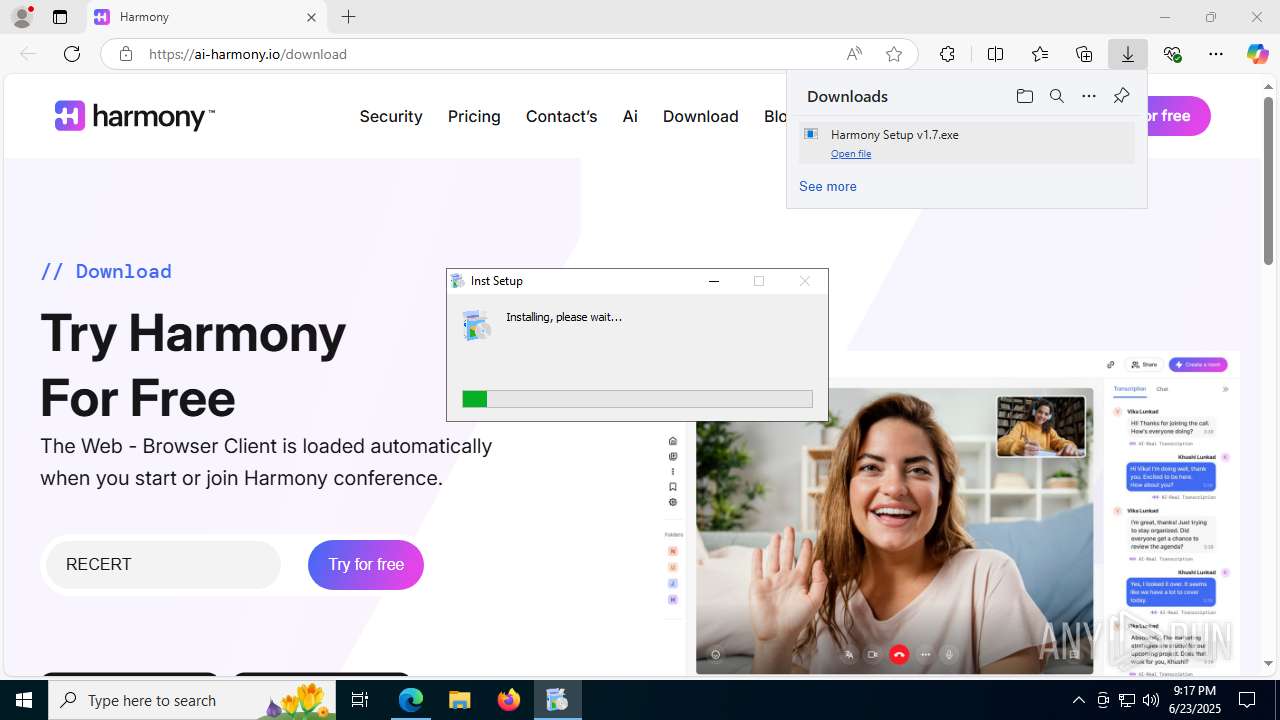Open Collections icon in toolbar
The image size is (1280, 720).
point(1084,54)
